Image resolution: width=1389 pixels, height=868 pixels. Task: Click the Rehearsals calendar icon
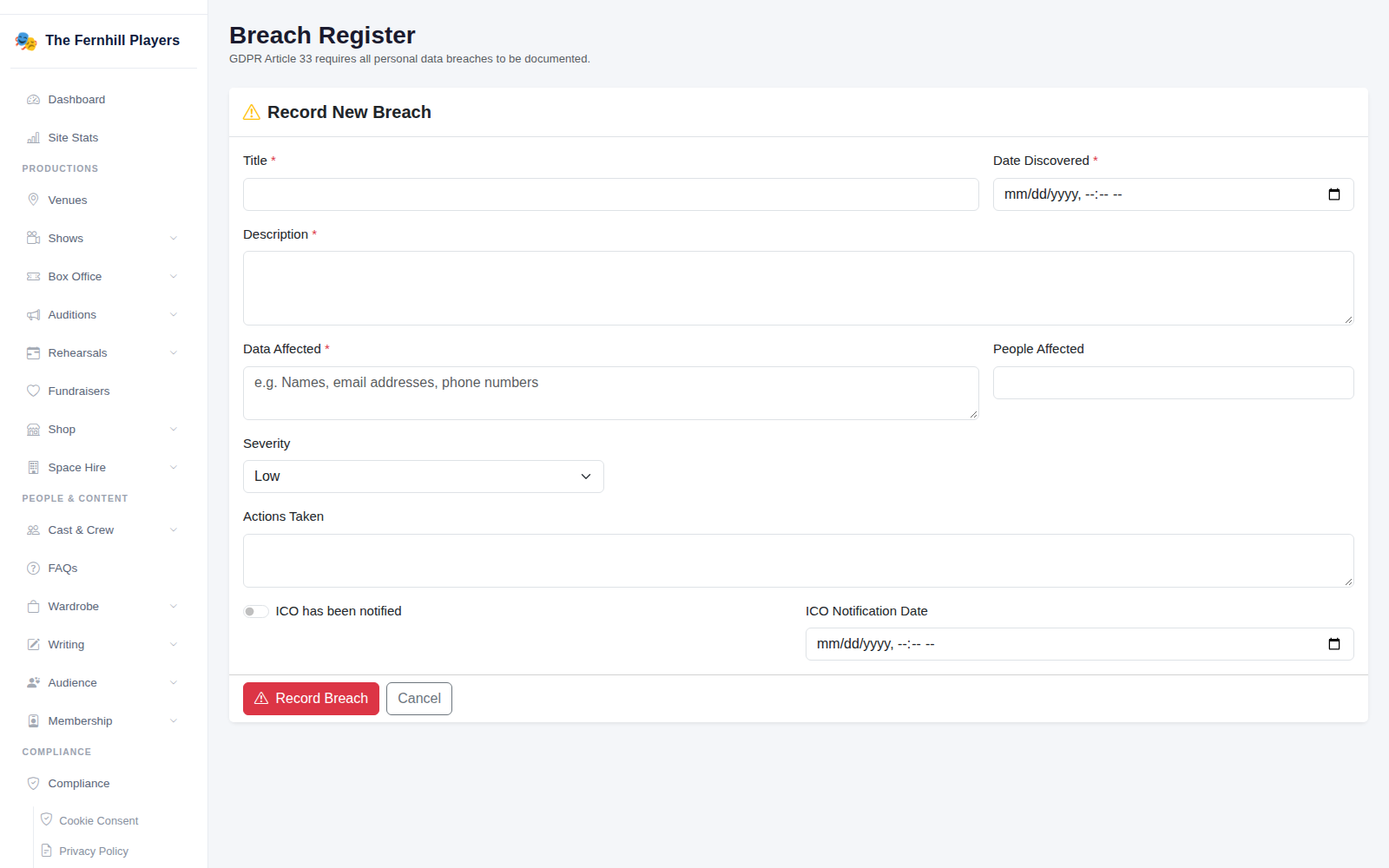33,353
